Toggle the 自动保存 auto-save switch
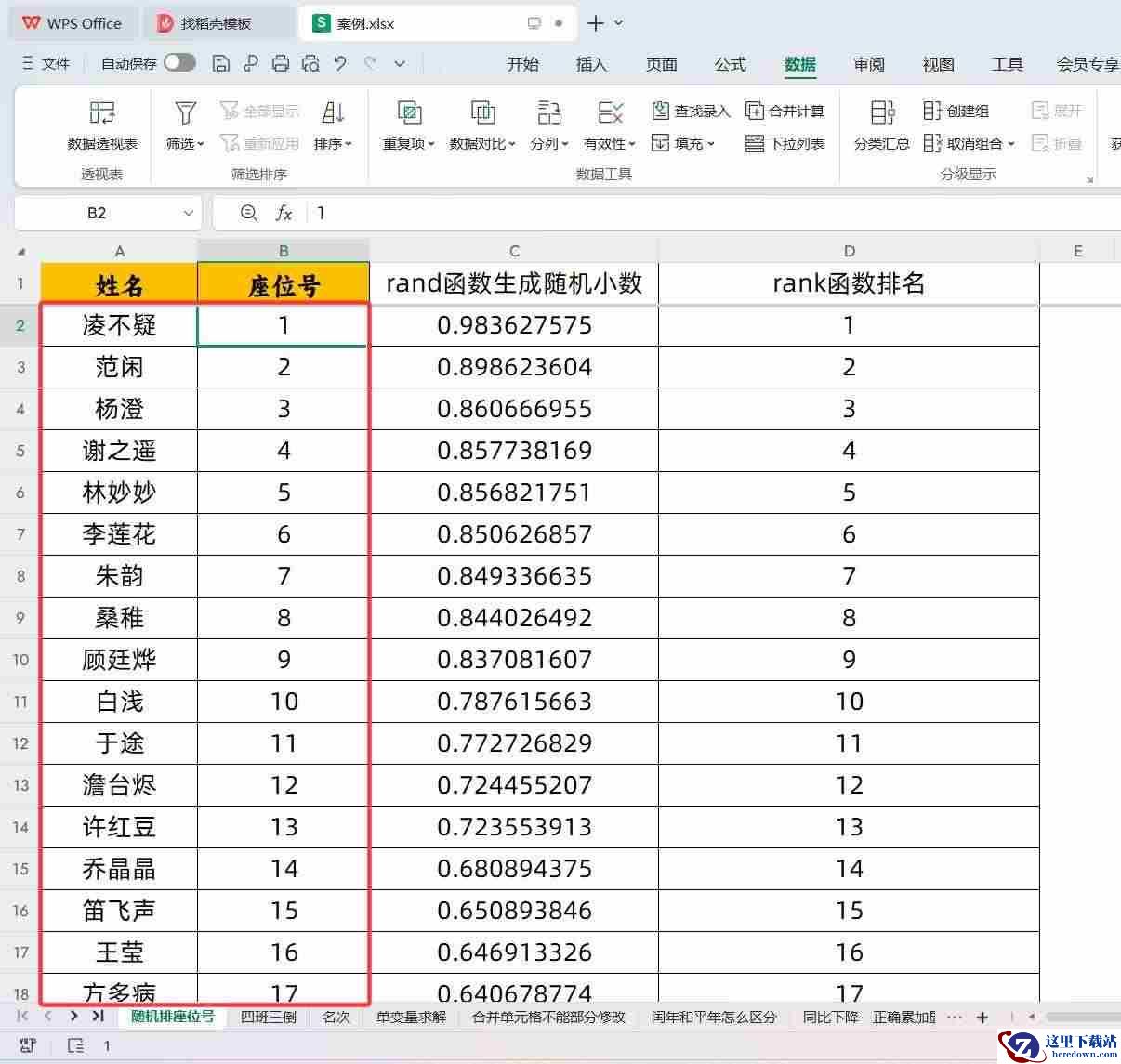The height and width of the screenshot is (1064, 1121). pyautogui.click(x=179, y=63)
